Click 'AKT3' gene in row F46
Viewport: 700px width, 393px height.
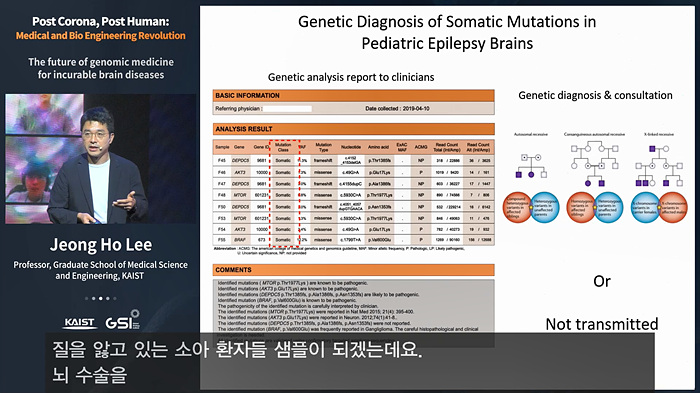click(240, 172)
